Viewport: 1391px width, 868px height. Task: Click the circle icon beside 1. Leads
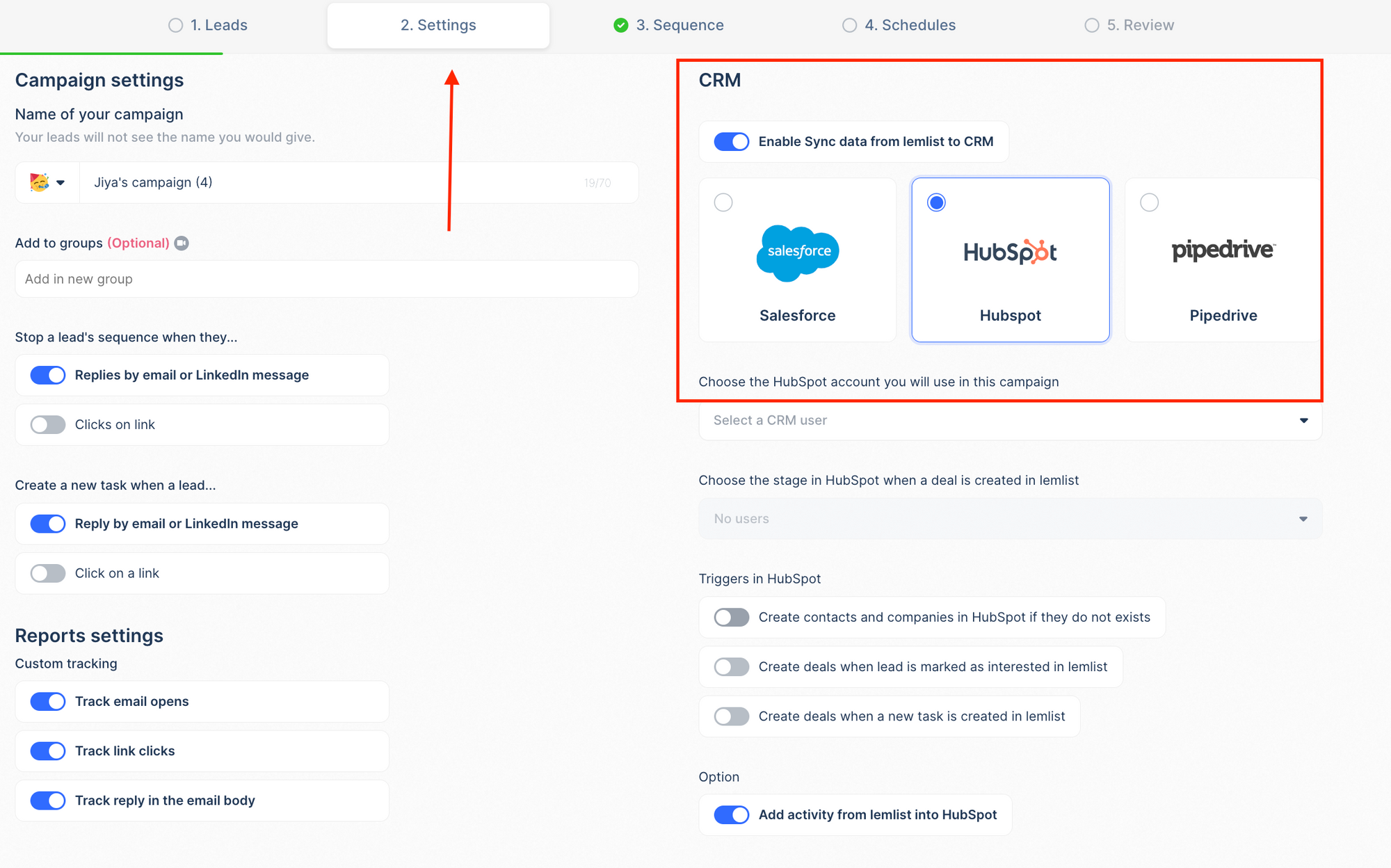coord(176,26)
